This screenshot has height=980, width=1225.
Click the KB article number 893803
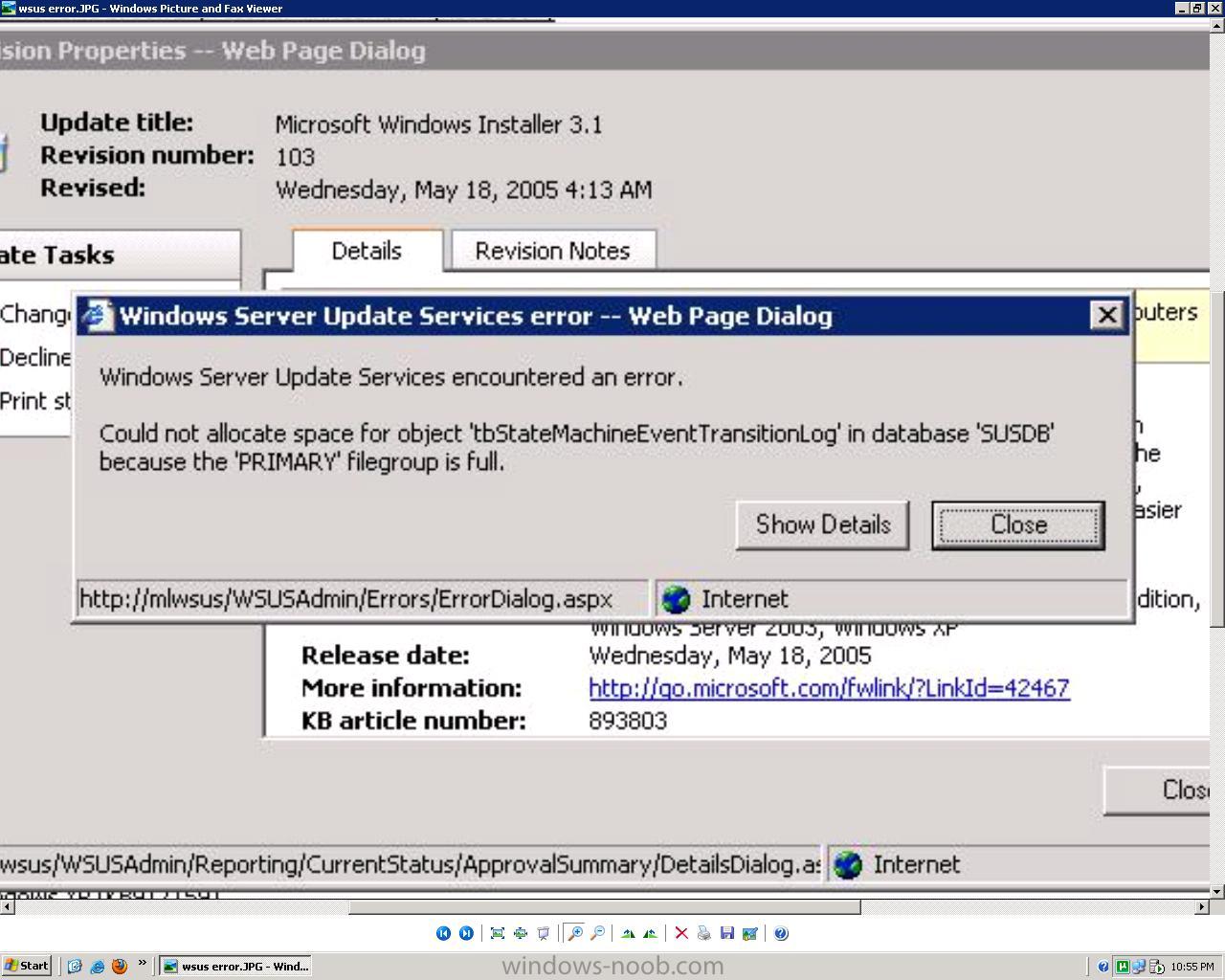(x=628, y=721)
